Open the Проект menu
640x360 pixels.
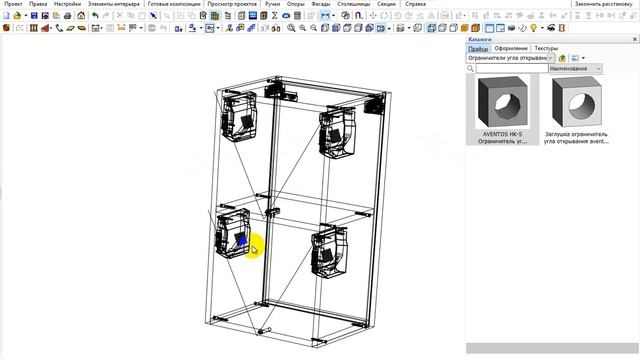[13, 4]
